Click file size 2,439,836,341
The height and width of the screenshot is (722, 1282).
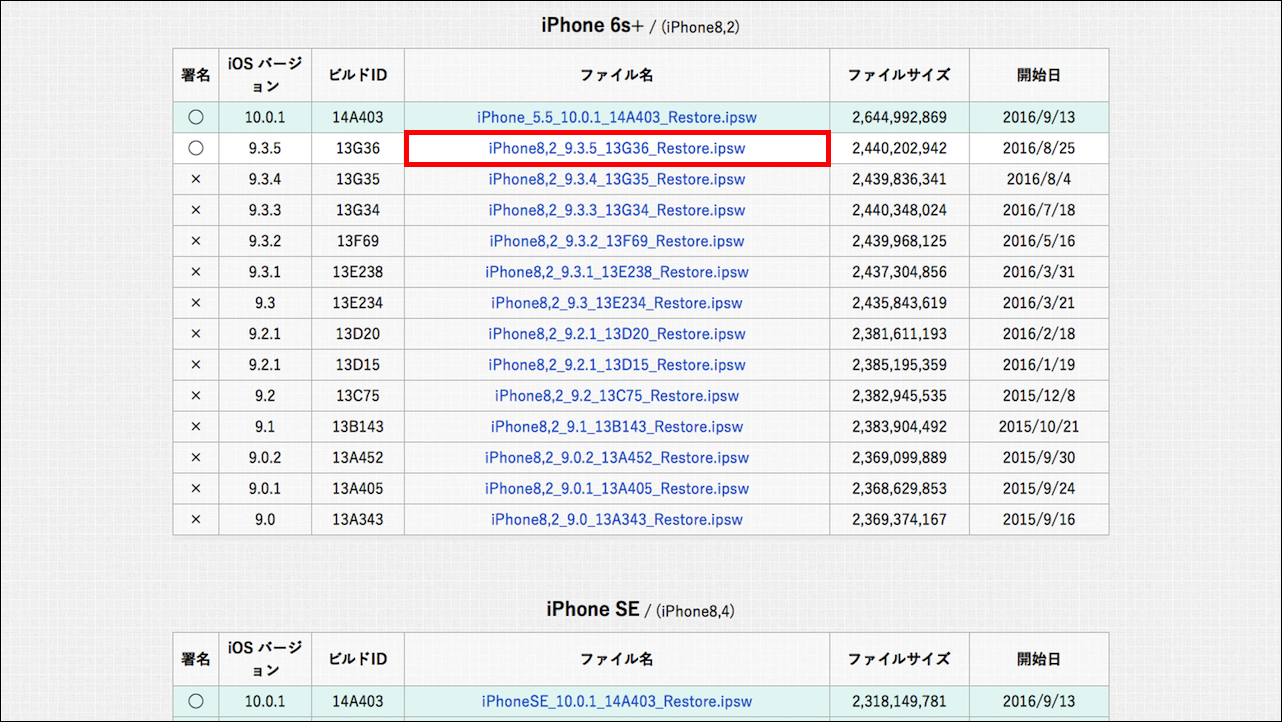[x=899, y=179]
